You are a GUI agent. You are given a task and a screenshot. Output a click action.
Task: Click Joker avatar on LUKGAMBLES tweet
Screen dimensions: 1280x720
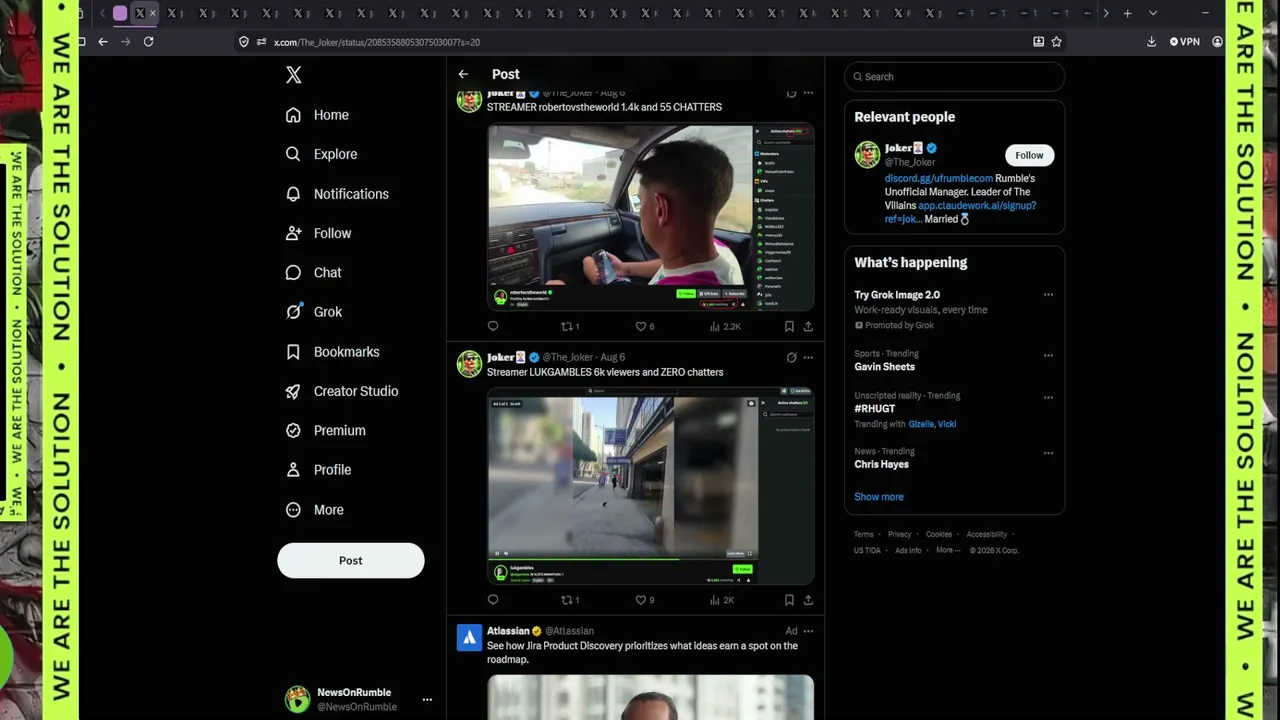(x=469, y=364)
